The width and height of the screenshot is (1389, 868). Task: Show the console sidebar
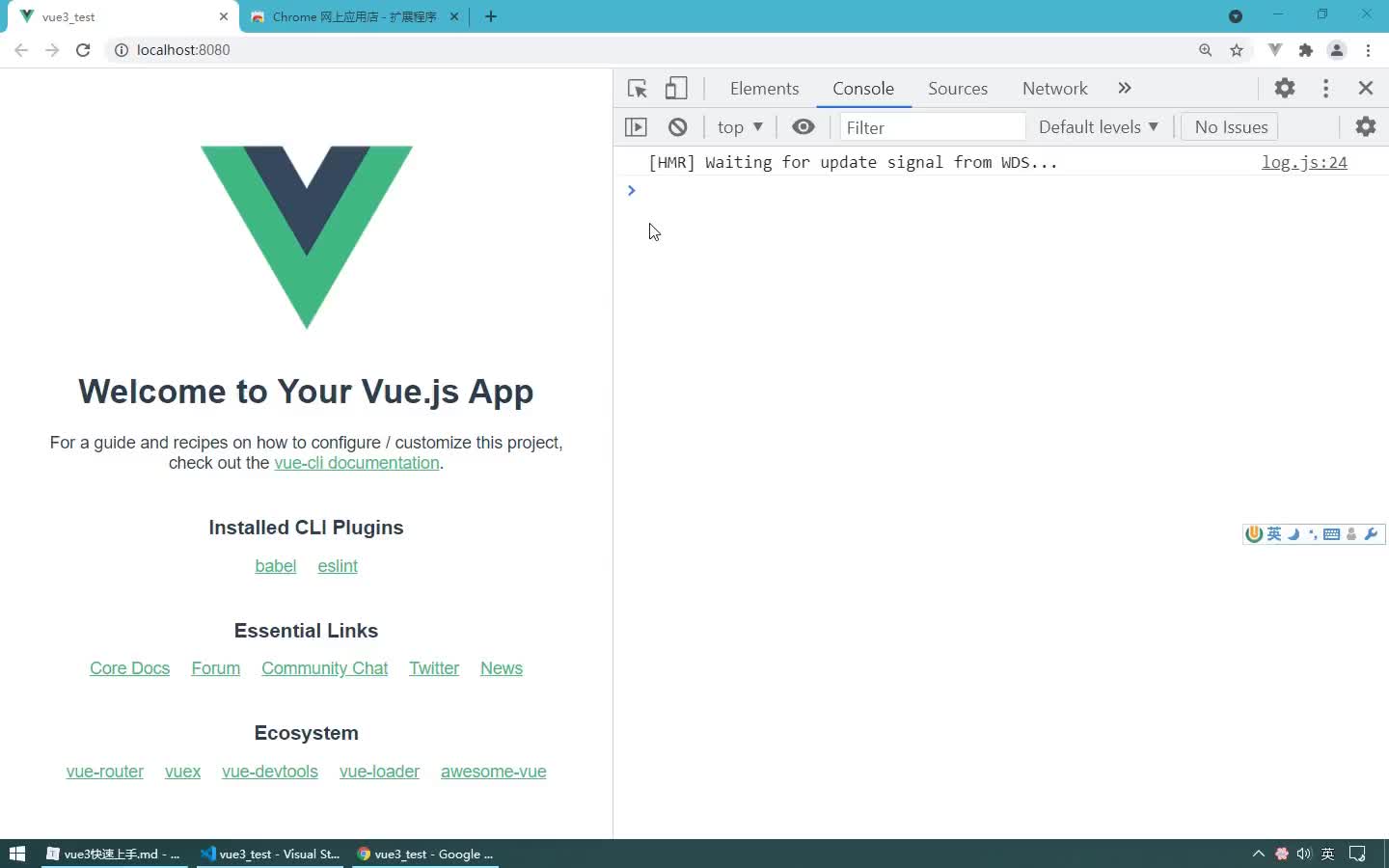click(x=636, y=127)
